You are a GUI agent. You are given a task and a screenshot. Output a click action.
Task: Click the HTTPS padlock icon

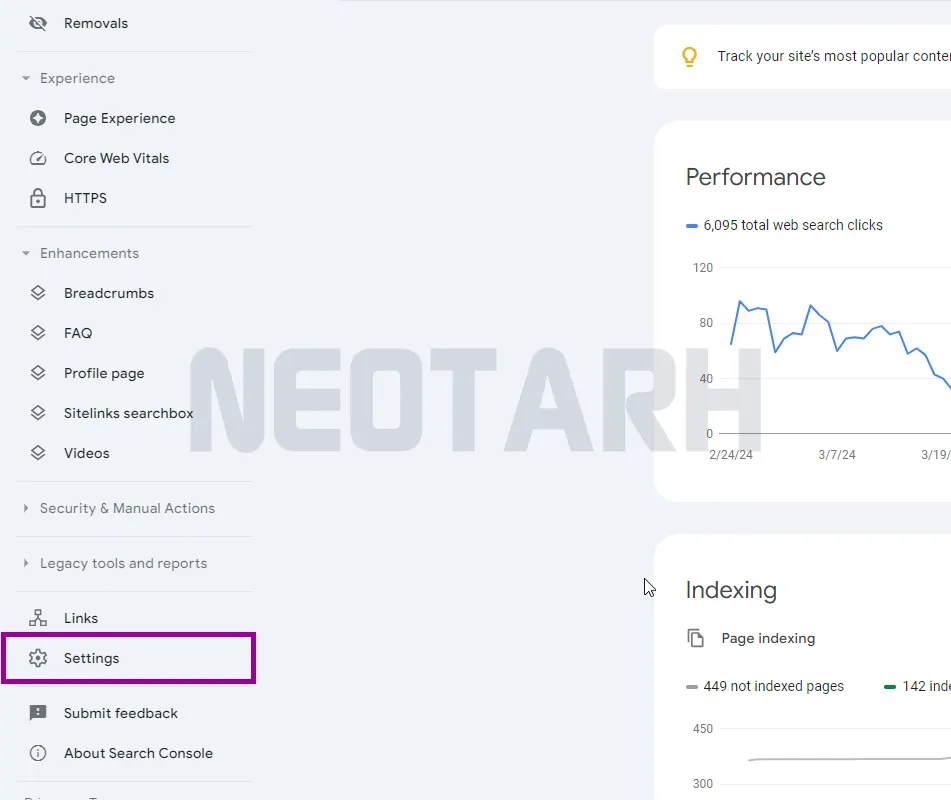point(38,198)
